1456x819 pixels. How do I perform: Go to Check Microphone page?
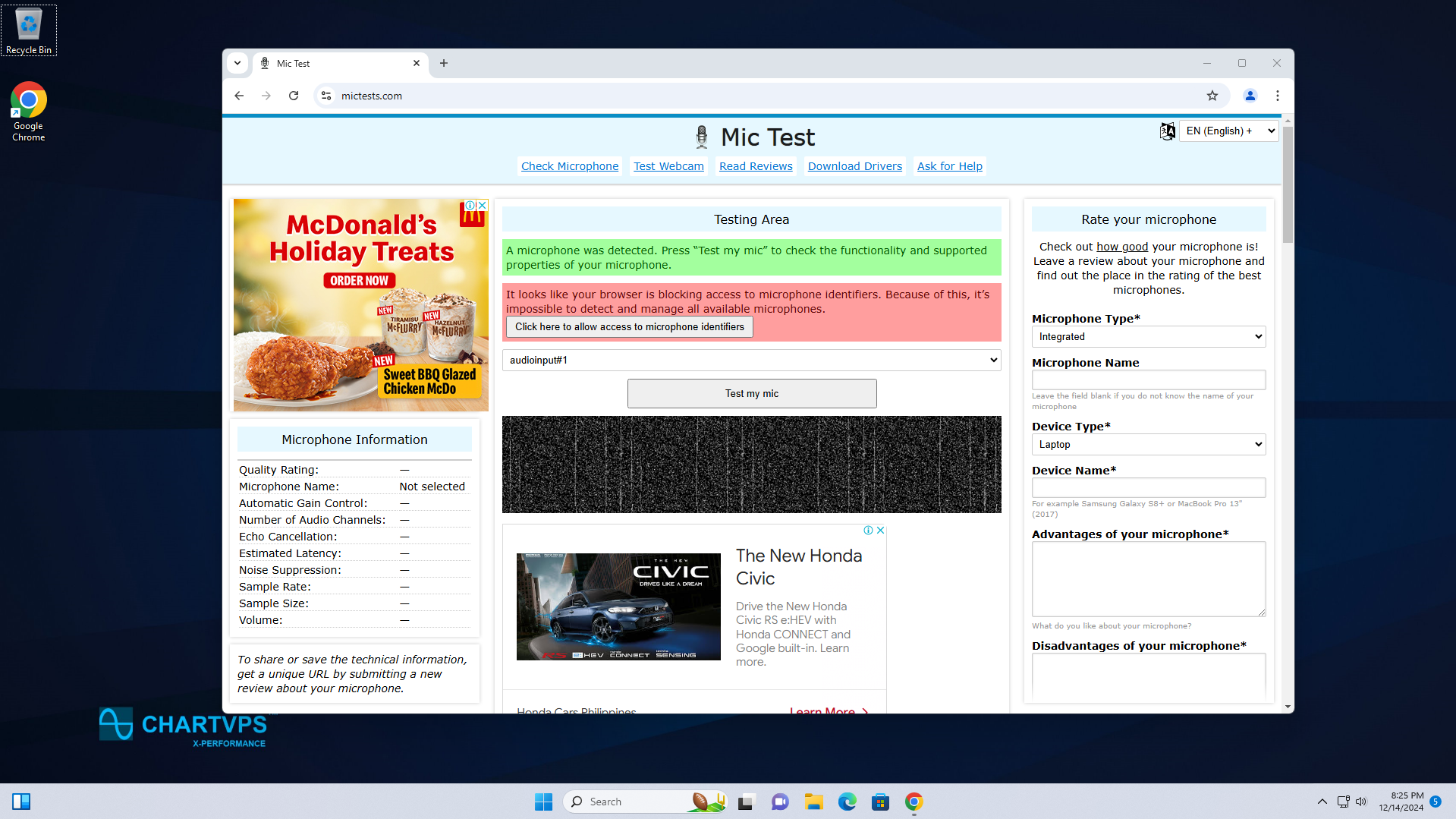tap(570, 166)
